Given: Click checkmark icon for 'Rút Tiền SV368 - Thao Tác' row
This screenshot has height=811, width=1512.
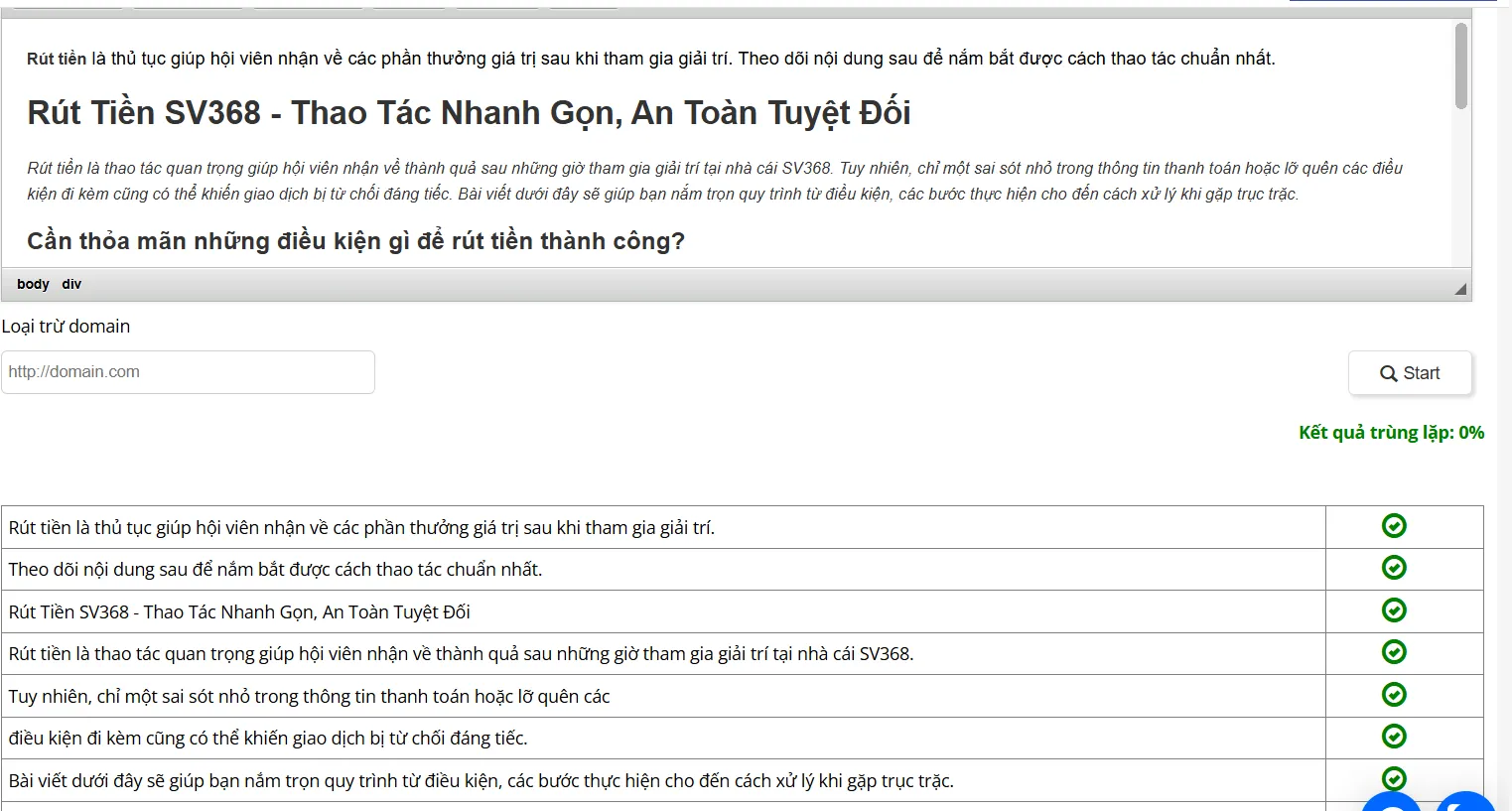Looking at the screenshot, I should pyautogui.click(x=1394, y=610).
